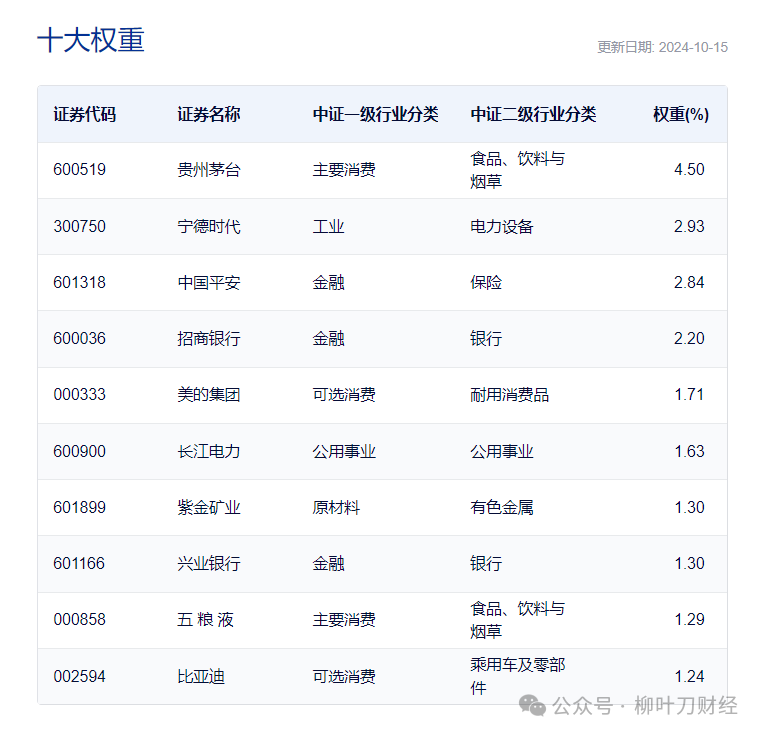This screenshot has width=762, height=736.
Task: Select stock code 300750
Action: (80, 226)
